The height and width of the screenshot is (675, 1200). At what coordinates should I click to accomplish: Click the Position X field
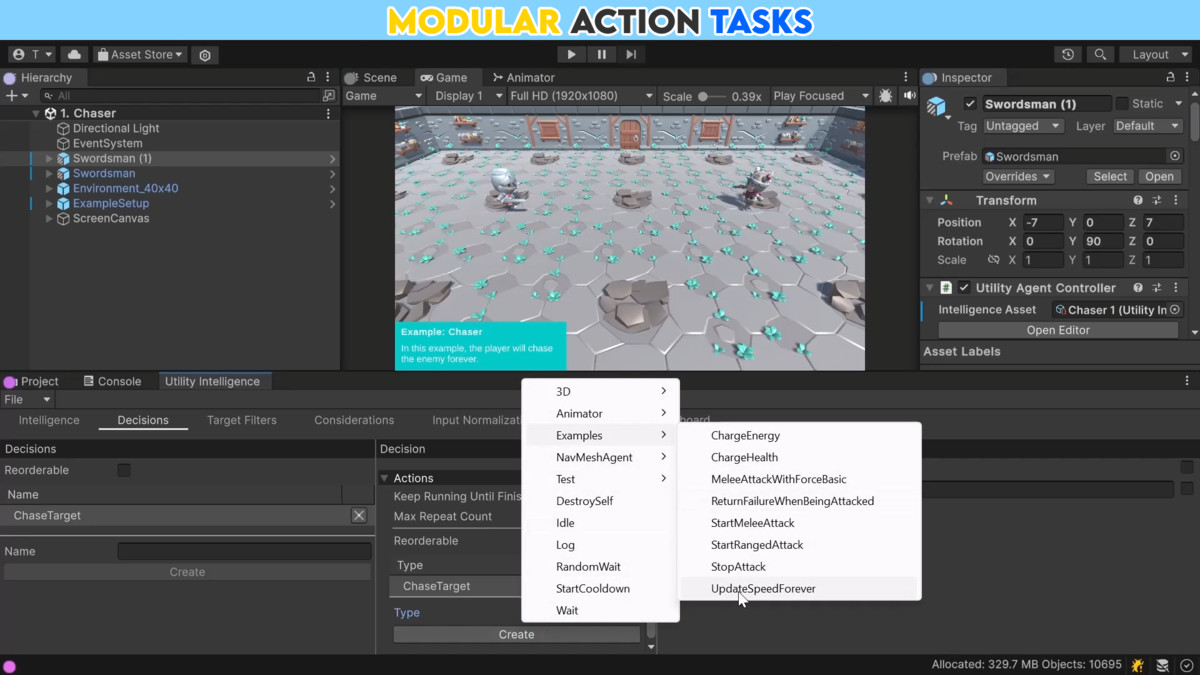(x=1042, y=222)
